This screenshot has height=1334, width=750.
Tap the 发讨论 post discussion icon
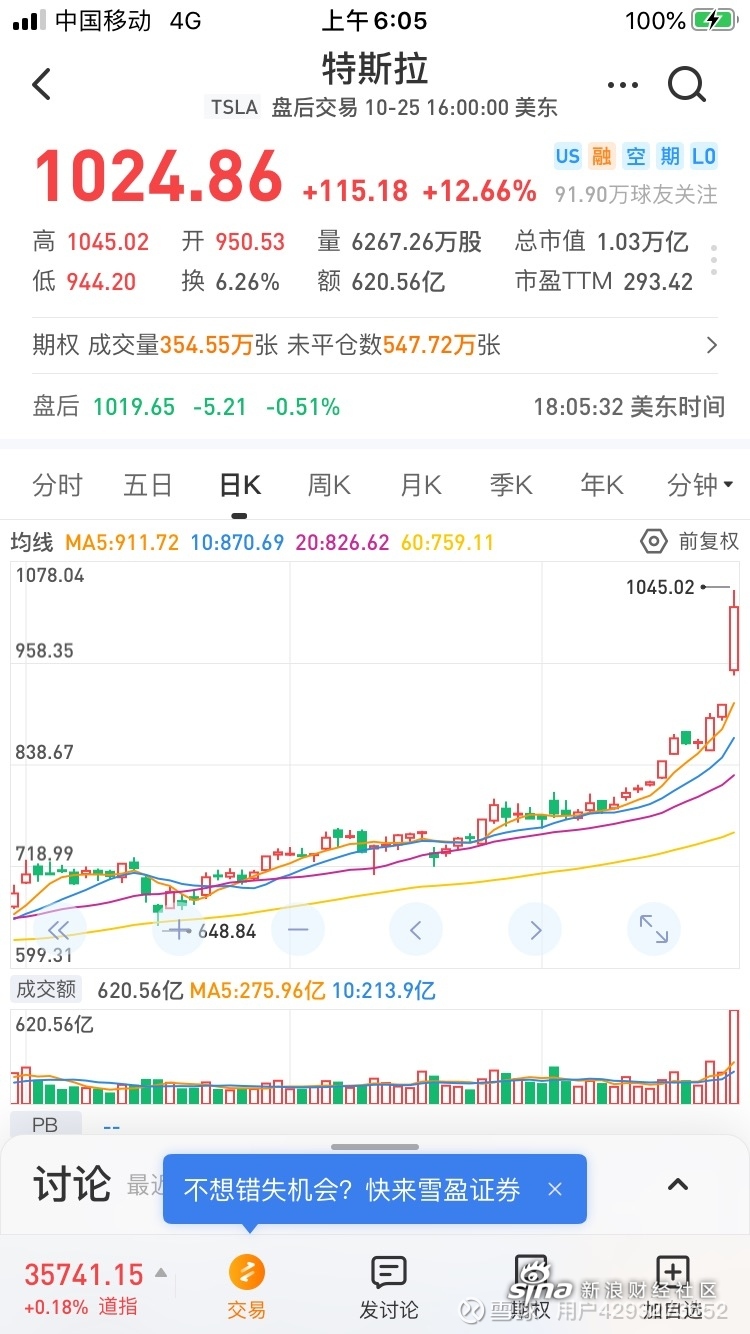click(x=389, y=1272)
